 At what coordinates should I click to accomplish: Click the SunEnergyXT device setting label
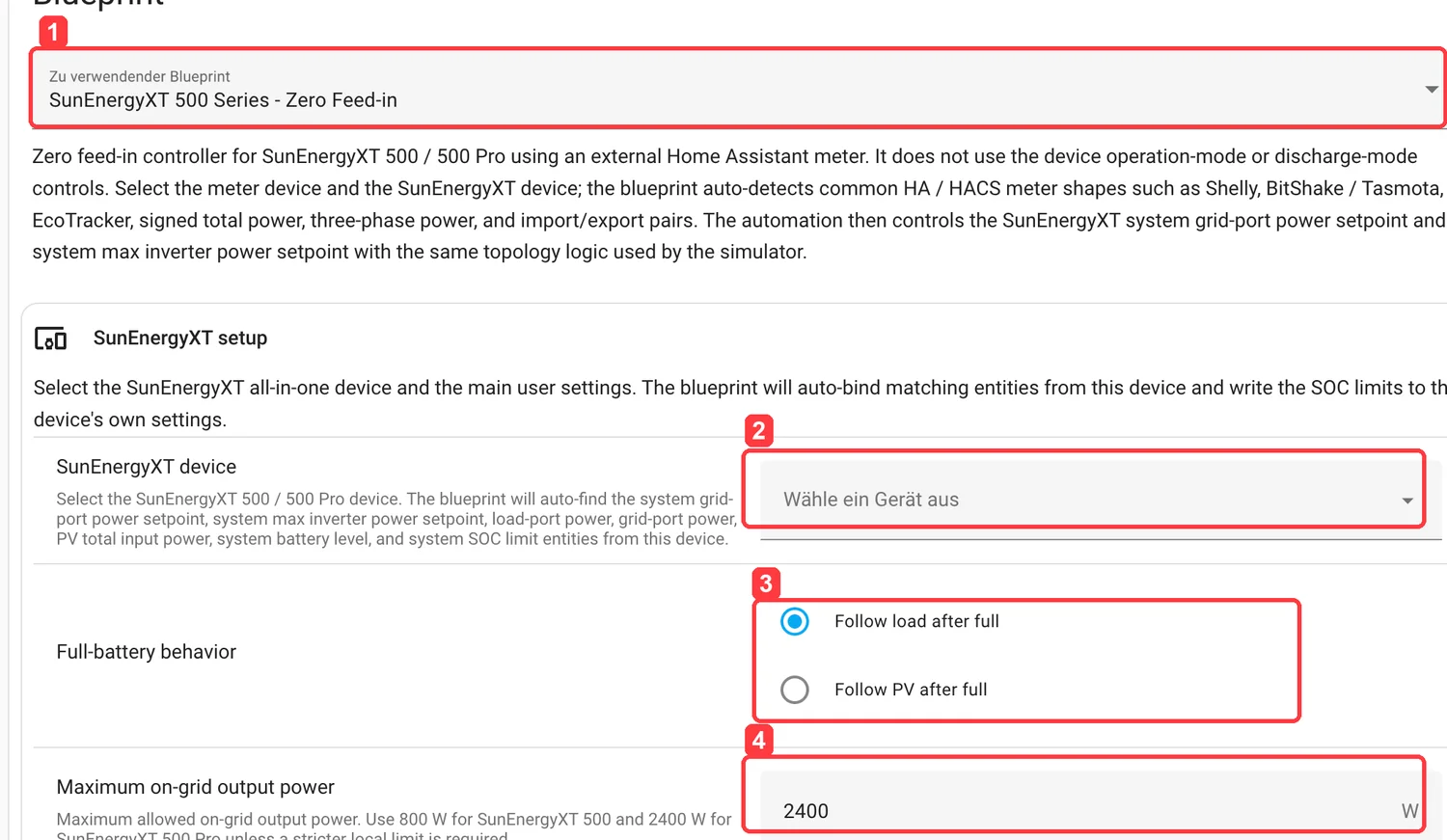pyautogui.click(x=146, y=467)
